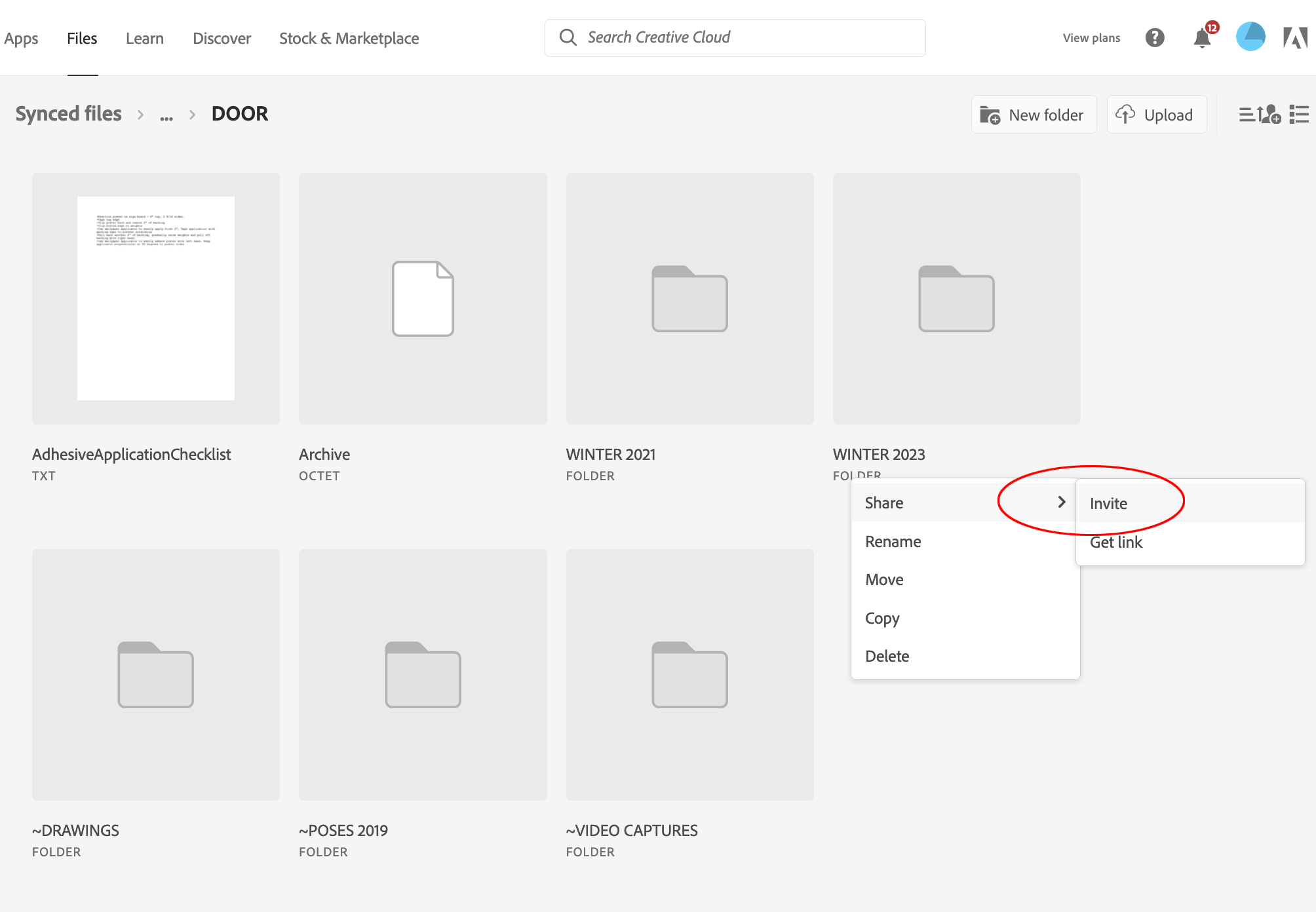Open the Stock & Marketplace tab

349,38
